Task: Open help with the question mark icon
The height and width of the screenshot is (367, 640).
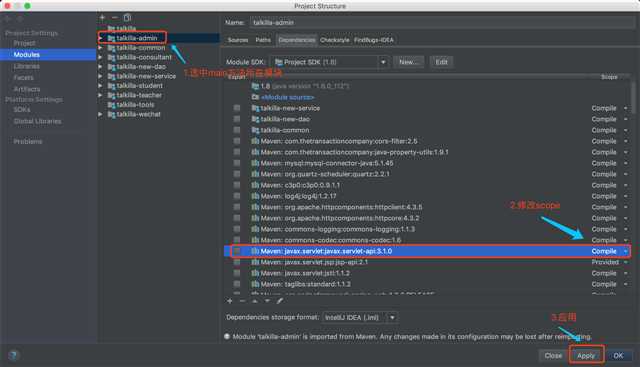Action: 13,355
